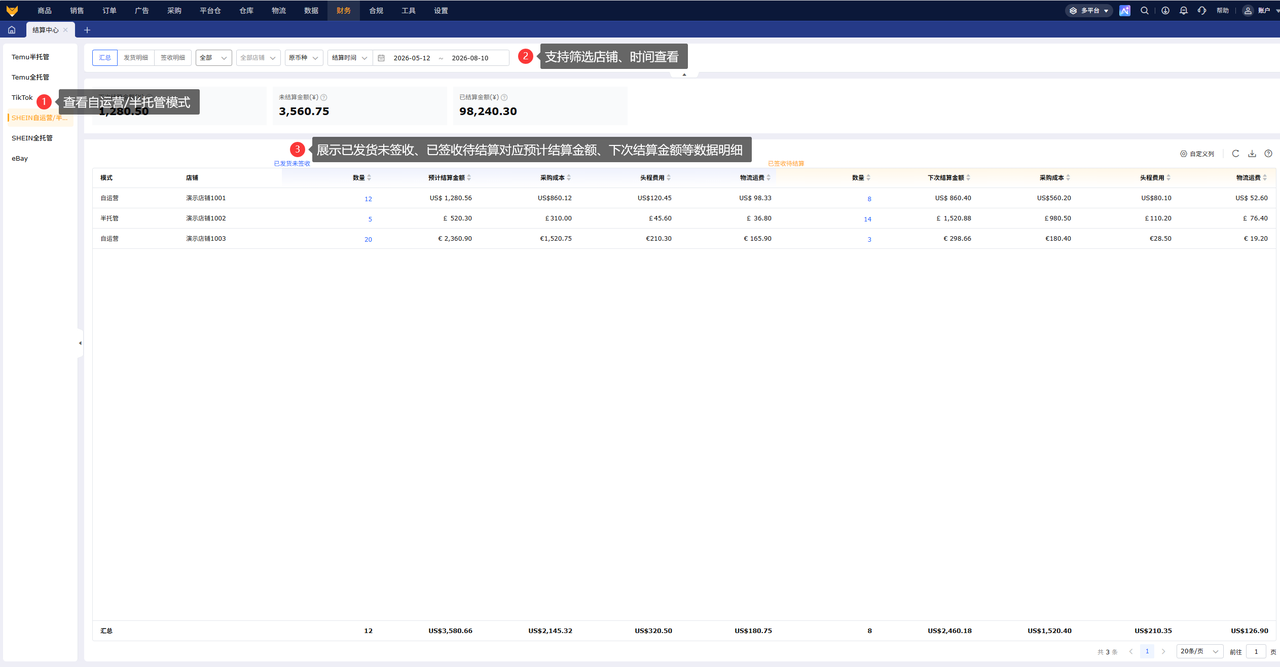Collapse the left sidebar arrow
Image resolution: width=1280 pixels, height=667 pixels.
tap(80, 343)
